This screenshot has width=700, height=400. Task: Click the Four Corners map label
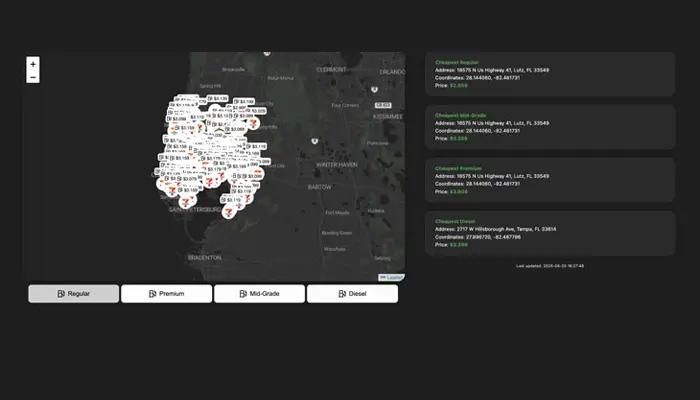click(345, 105)
